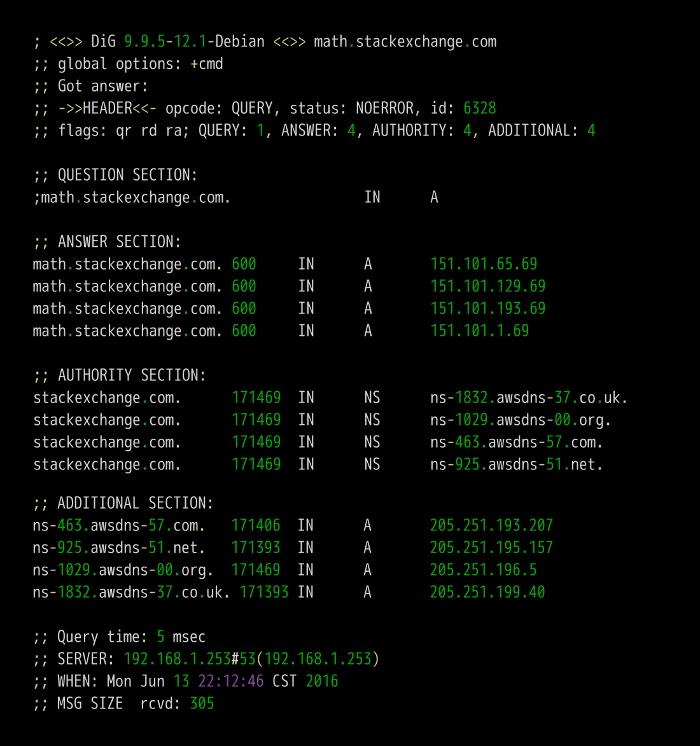
Task: Click ns-1832.awsdns-37.co.uk. in the authority section
Action: pos(529,397)
